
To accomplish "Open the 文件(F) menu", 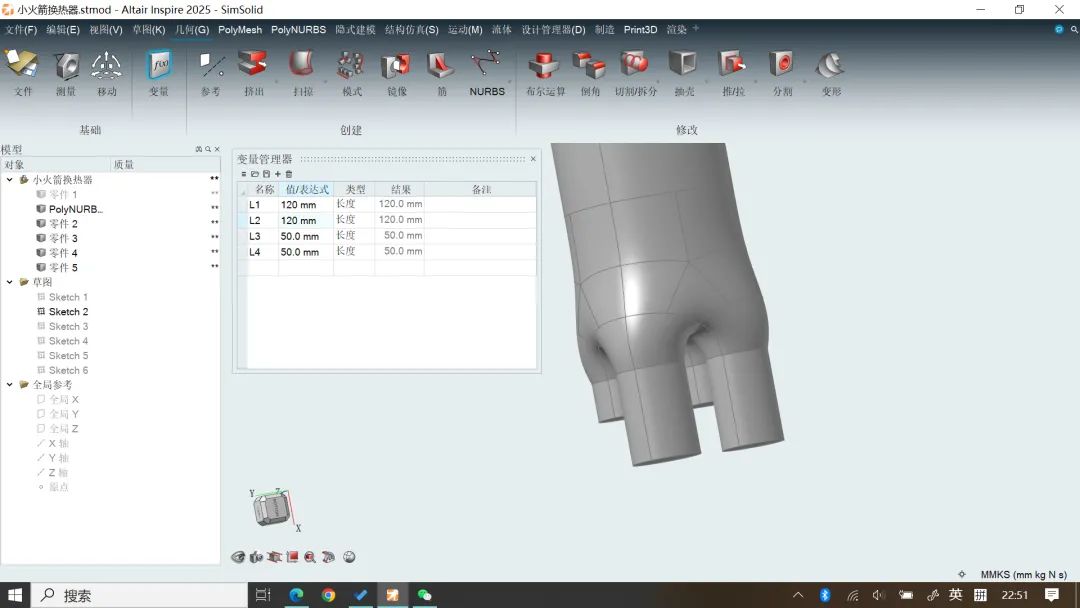I will 20,30.
